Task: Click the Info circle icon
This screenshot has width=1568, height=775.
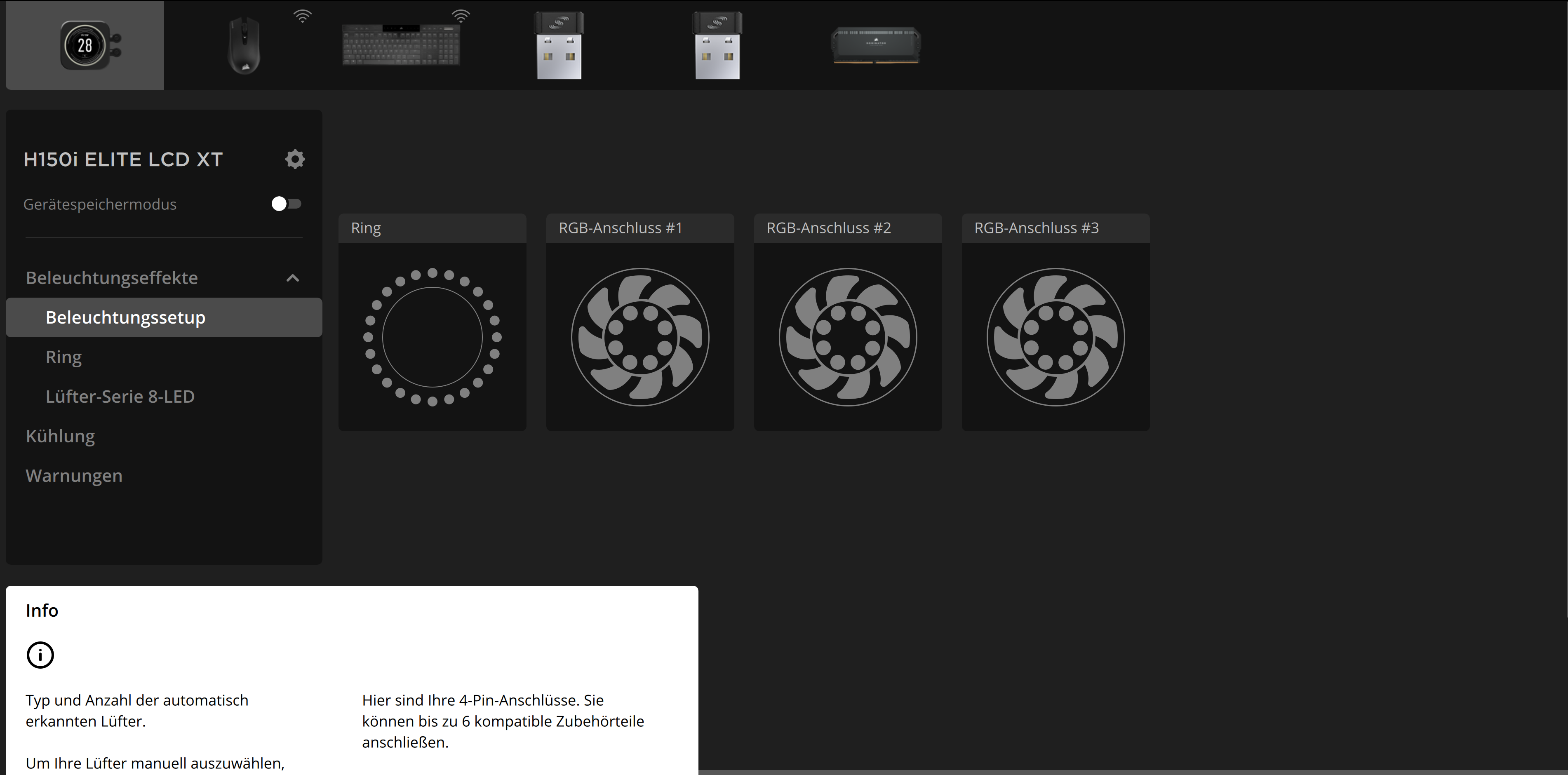Action: [40, 655]
